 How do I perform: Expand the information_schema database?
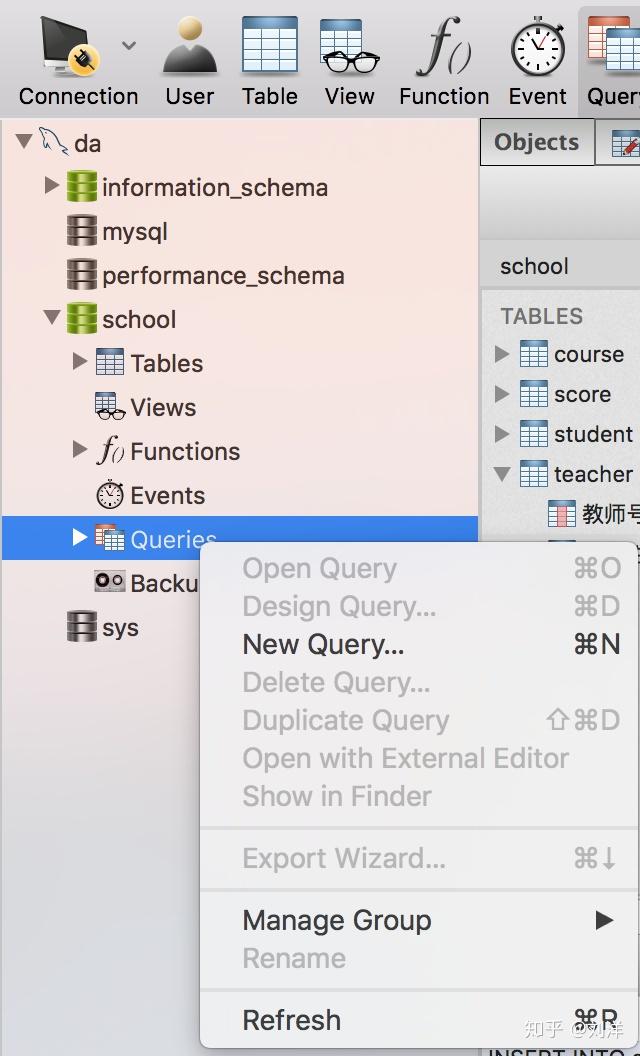52,186
